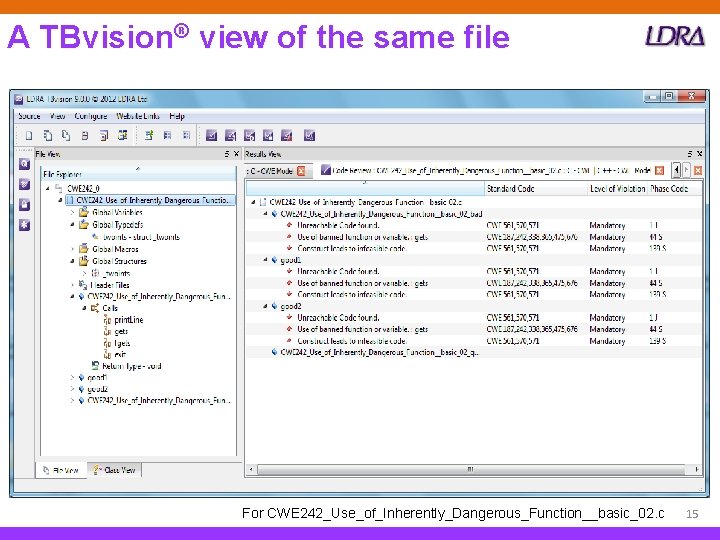Image resolution: width=720 pixels, height=540 pixels.
Task: Sort by Standard Code column header
Action: [536, 189]
